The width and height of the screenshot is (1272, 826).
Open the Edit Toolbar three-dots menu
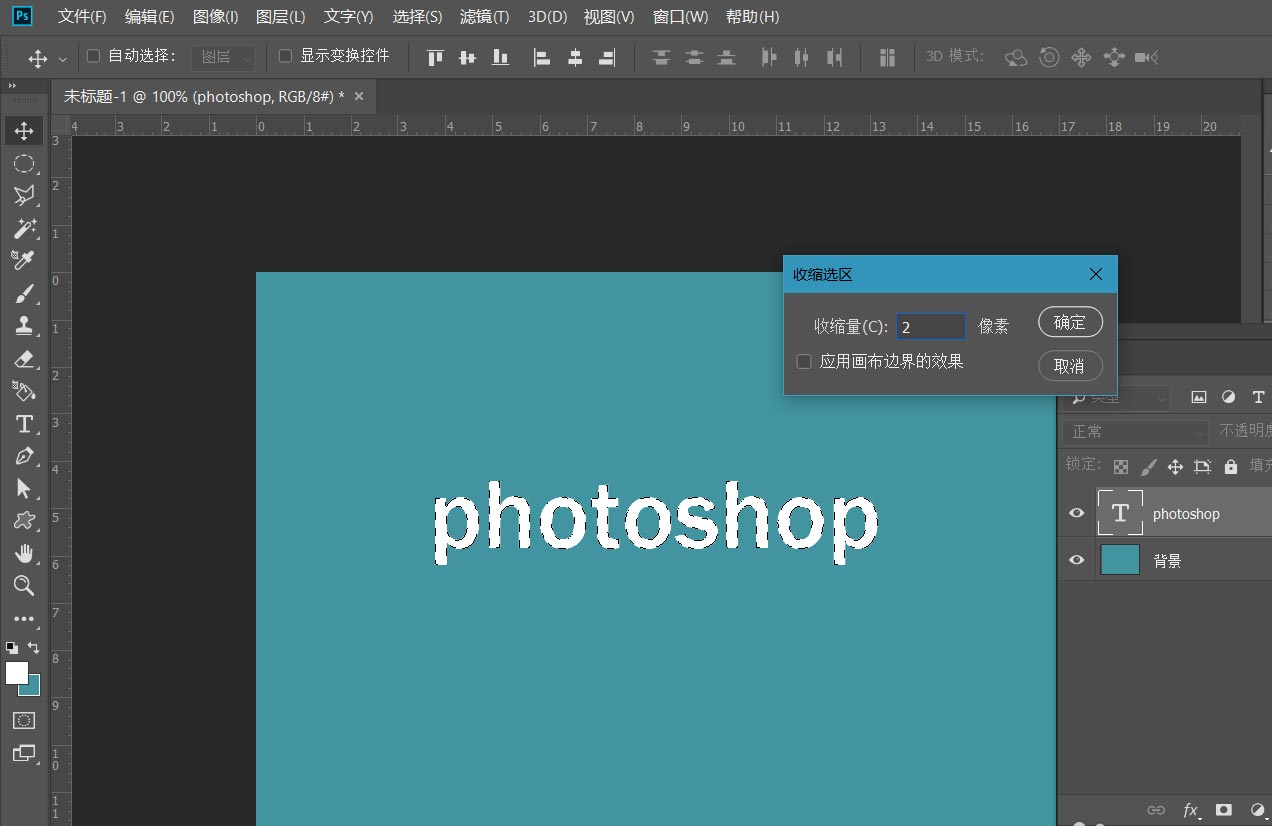(x=24, y=619)
